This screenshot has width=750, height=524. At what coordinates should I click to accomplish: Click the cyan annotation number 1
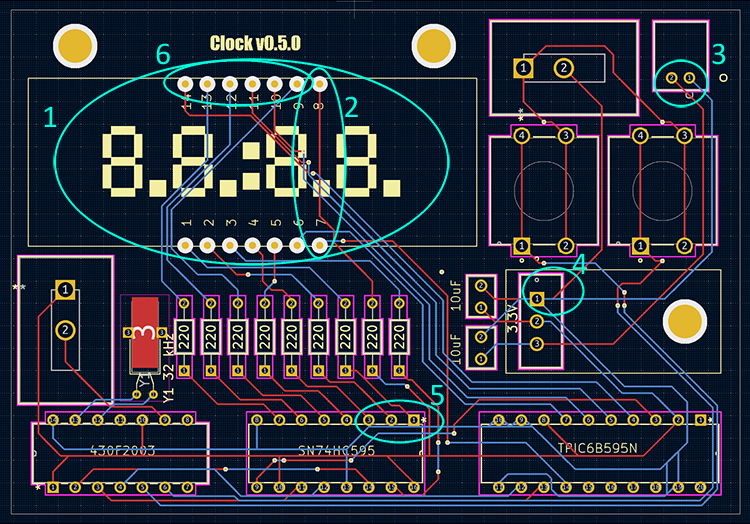click(x=50, y=119)
